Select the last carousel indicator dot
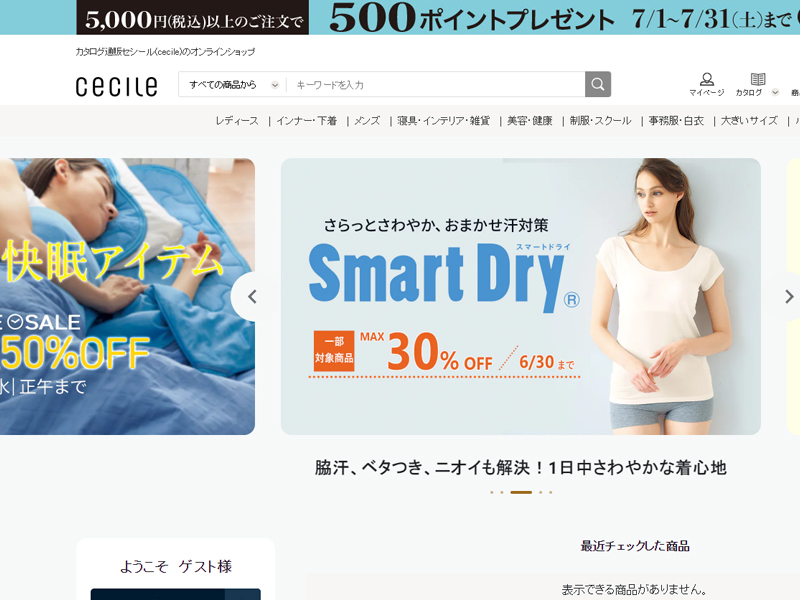The width and height of the screenshot is (800, 600). click(551, 492)
